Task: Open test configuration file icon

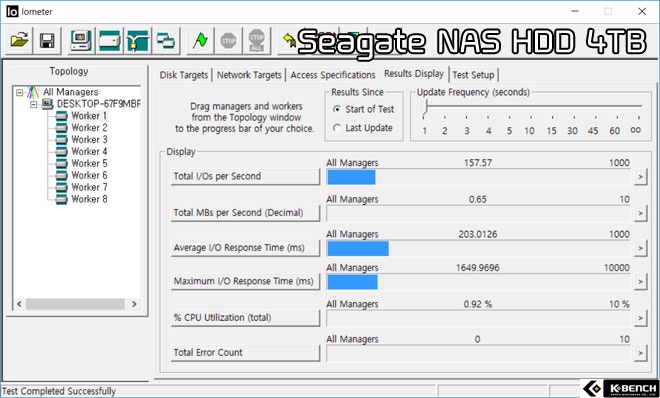Action: click(19, 41)
